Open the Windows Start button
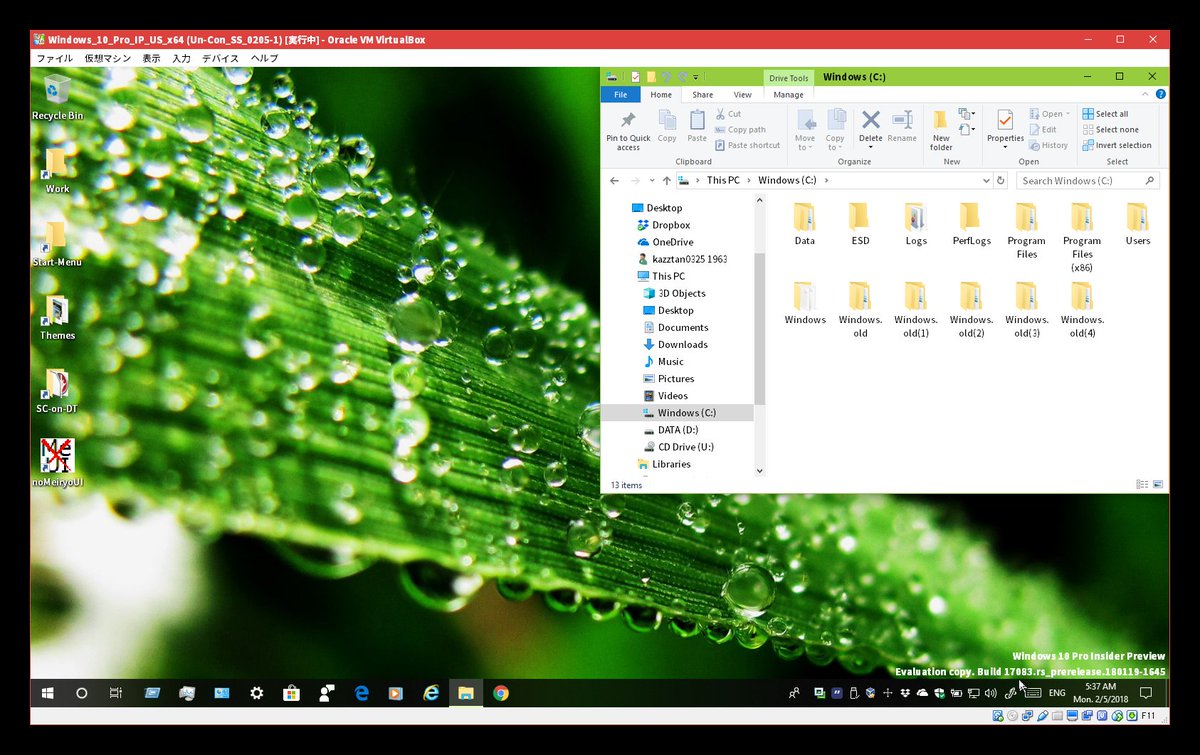The height and width of the screenshot is (755, 1200). point(47,692)
